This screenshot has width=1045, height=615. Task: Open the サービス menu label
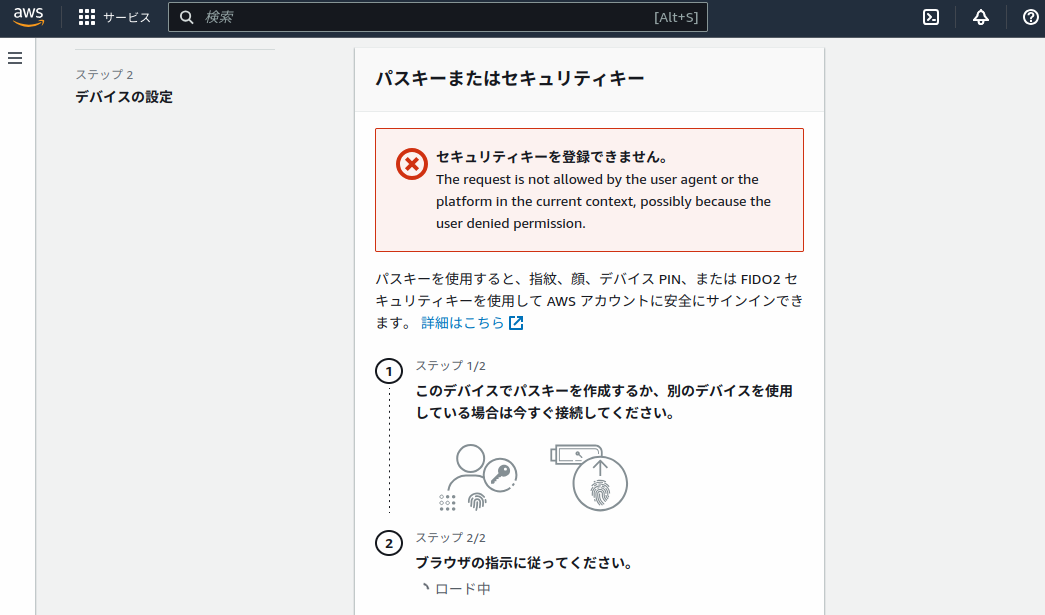click(x=127, y=17)
